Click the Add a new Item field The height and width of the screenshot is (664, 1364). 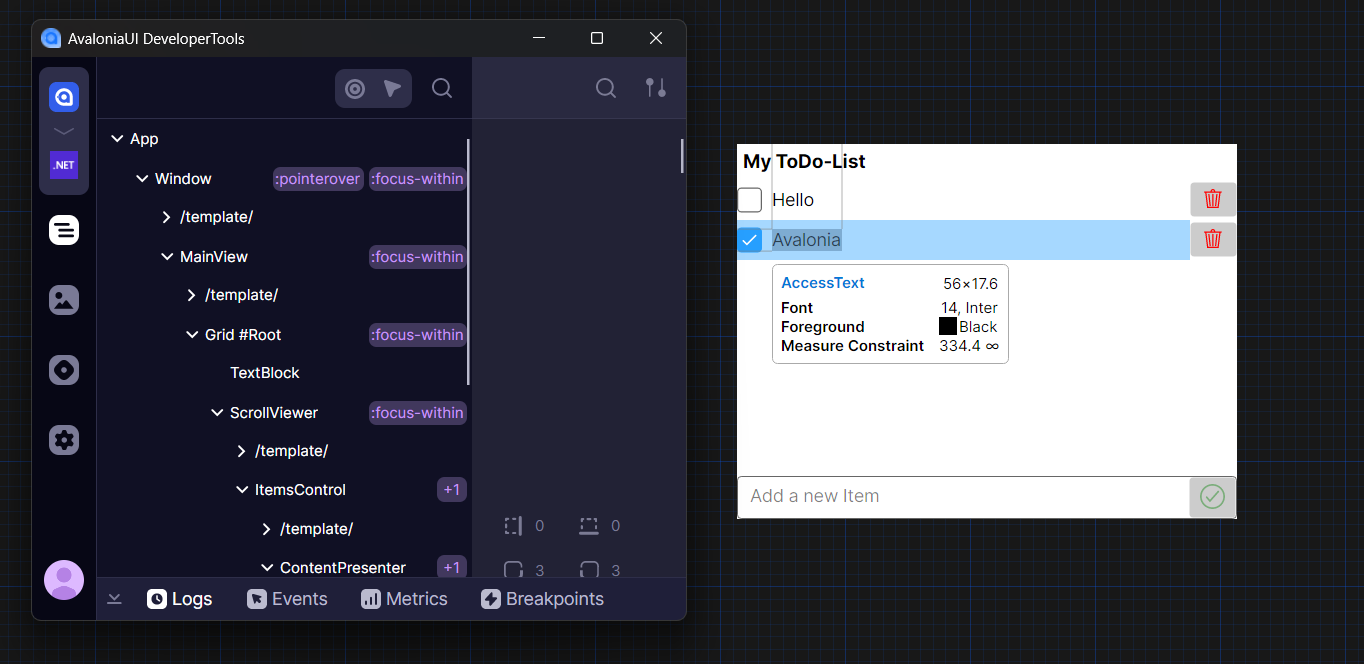coord(900,496)
